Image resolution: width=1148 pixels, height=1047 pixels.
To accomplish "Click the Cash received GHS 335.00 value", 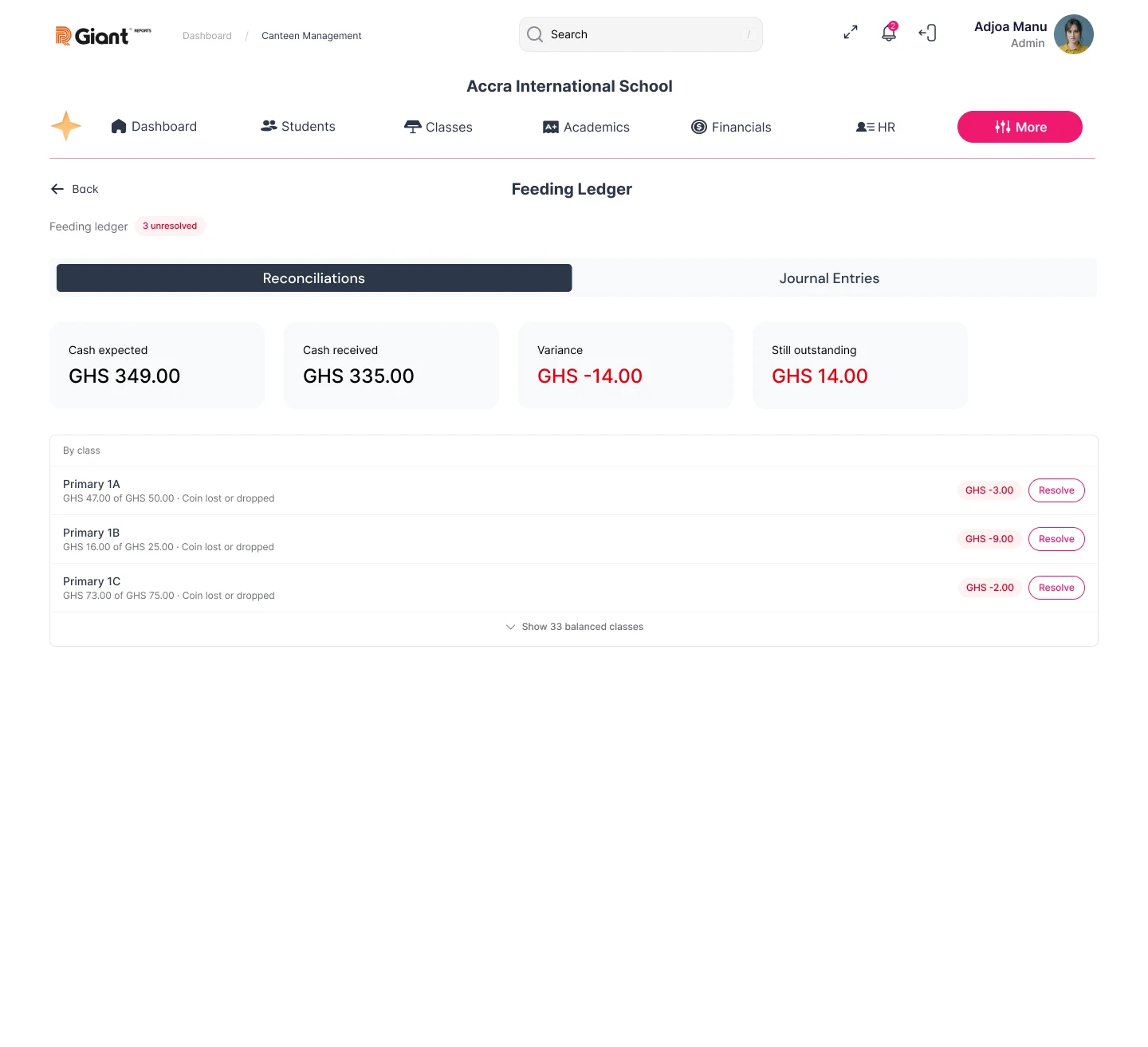I will coord(359,376).
